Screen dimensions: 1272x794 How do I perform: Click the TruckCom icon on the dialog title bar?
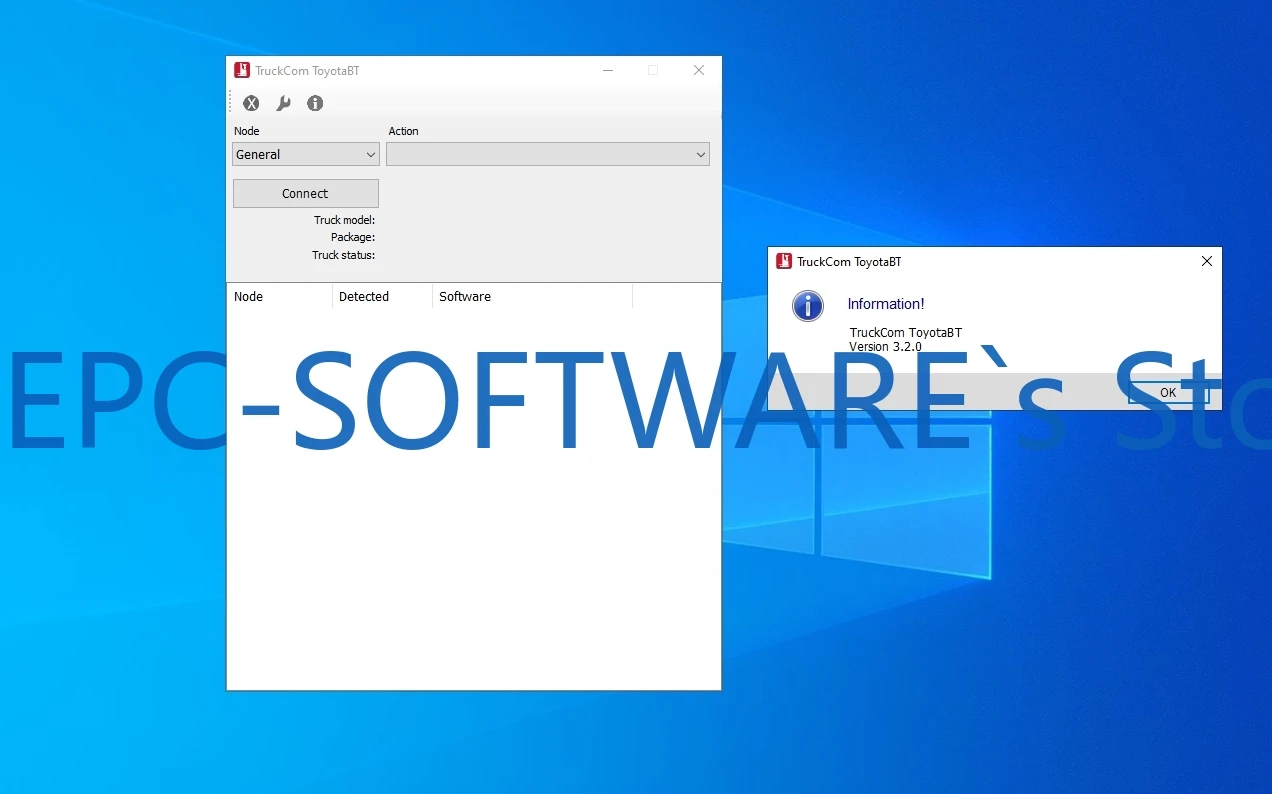coord(784,261)
